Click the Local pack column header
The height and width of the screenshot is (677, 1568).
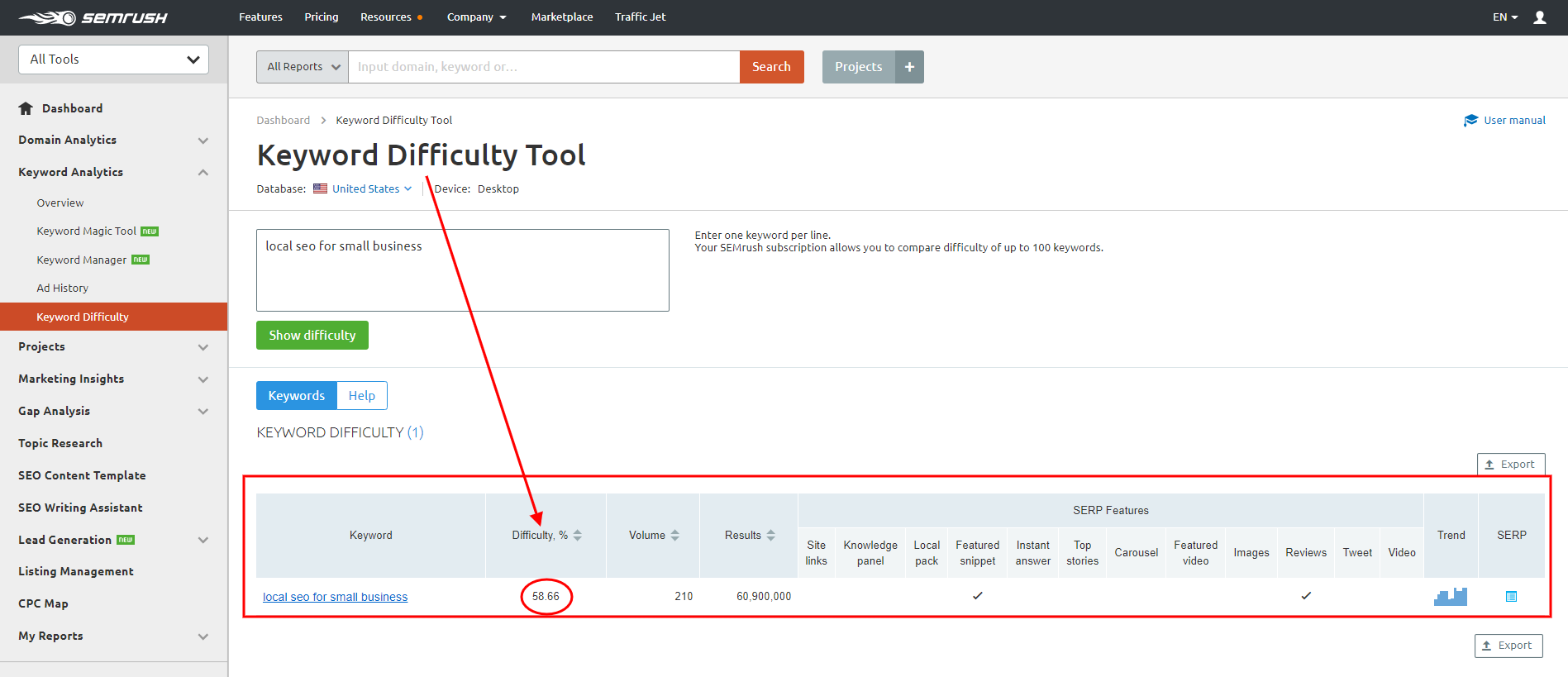(x=927, y=553)
